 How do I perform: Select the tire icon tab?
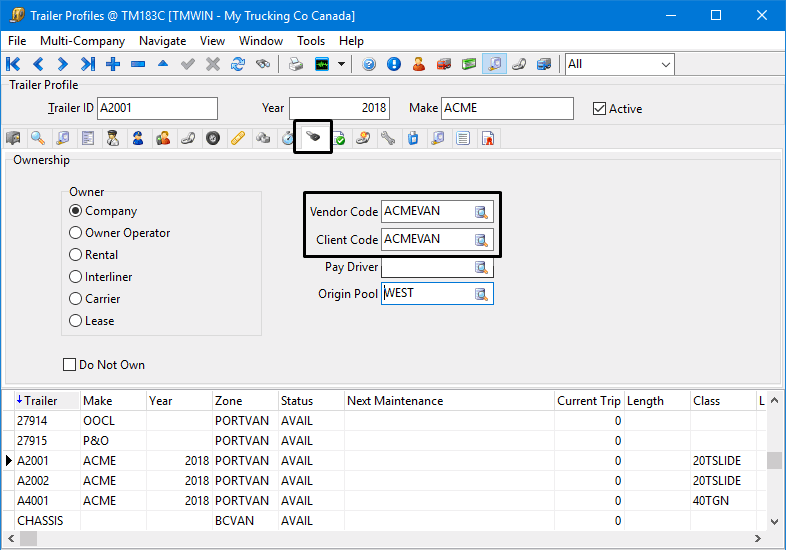click(213, 138)
